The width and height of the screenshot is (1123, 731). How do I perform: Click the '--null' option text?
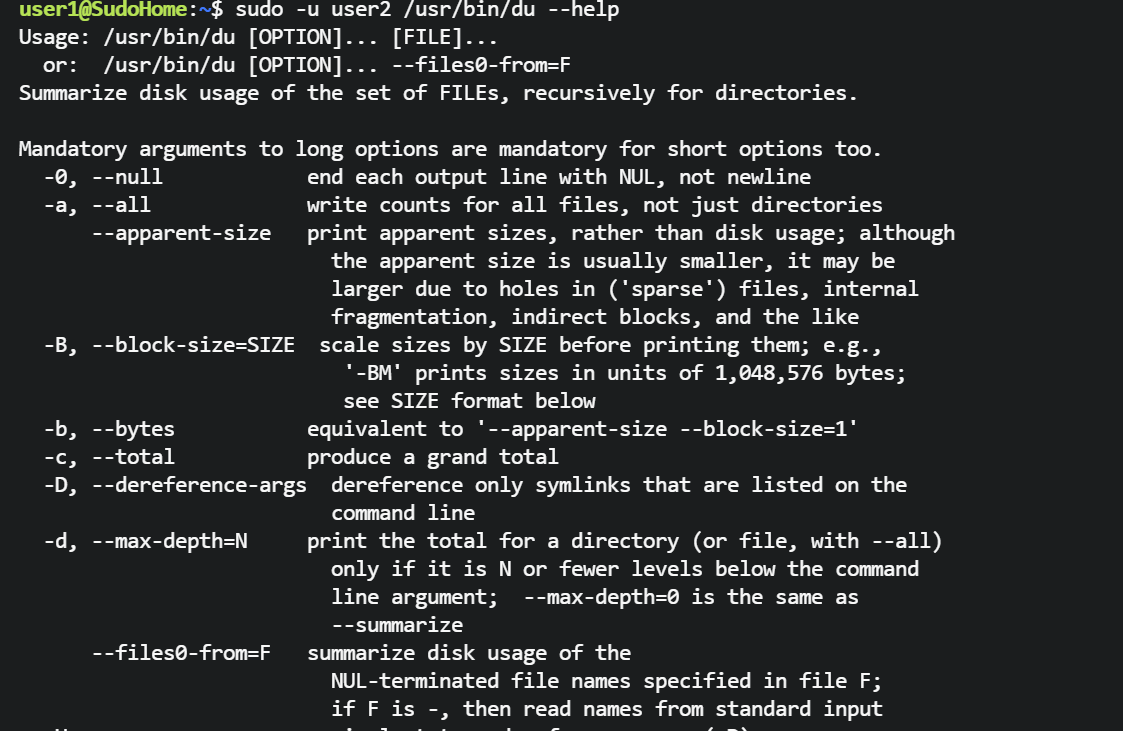click(126, 178)
